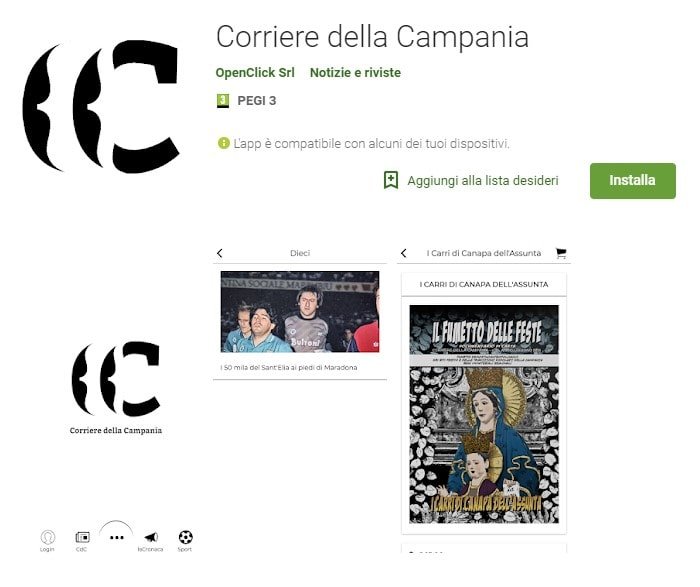Click the Aggiungi alla lista desideri text
This screenshot has height=587, width=700.
(483, 181)
